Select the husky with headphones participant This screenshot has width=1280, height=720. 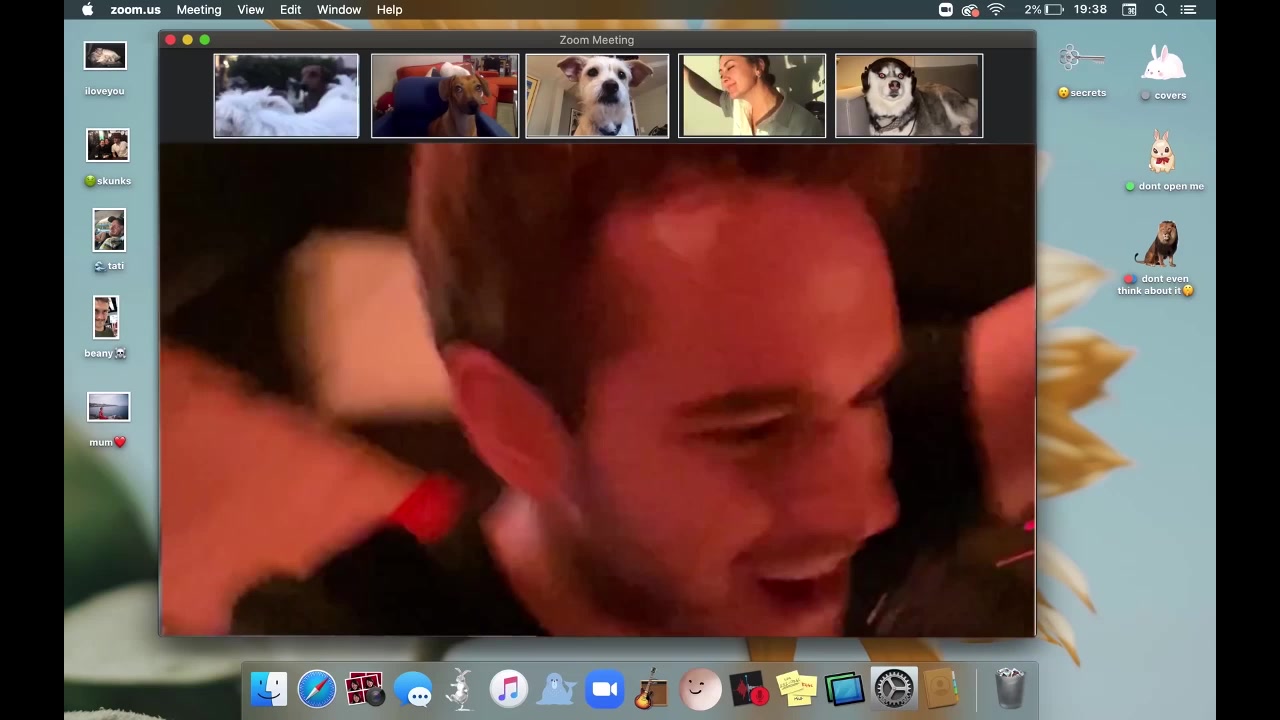point(909,96)
